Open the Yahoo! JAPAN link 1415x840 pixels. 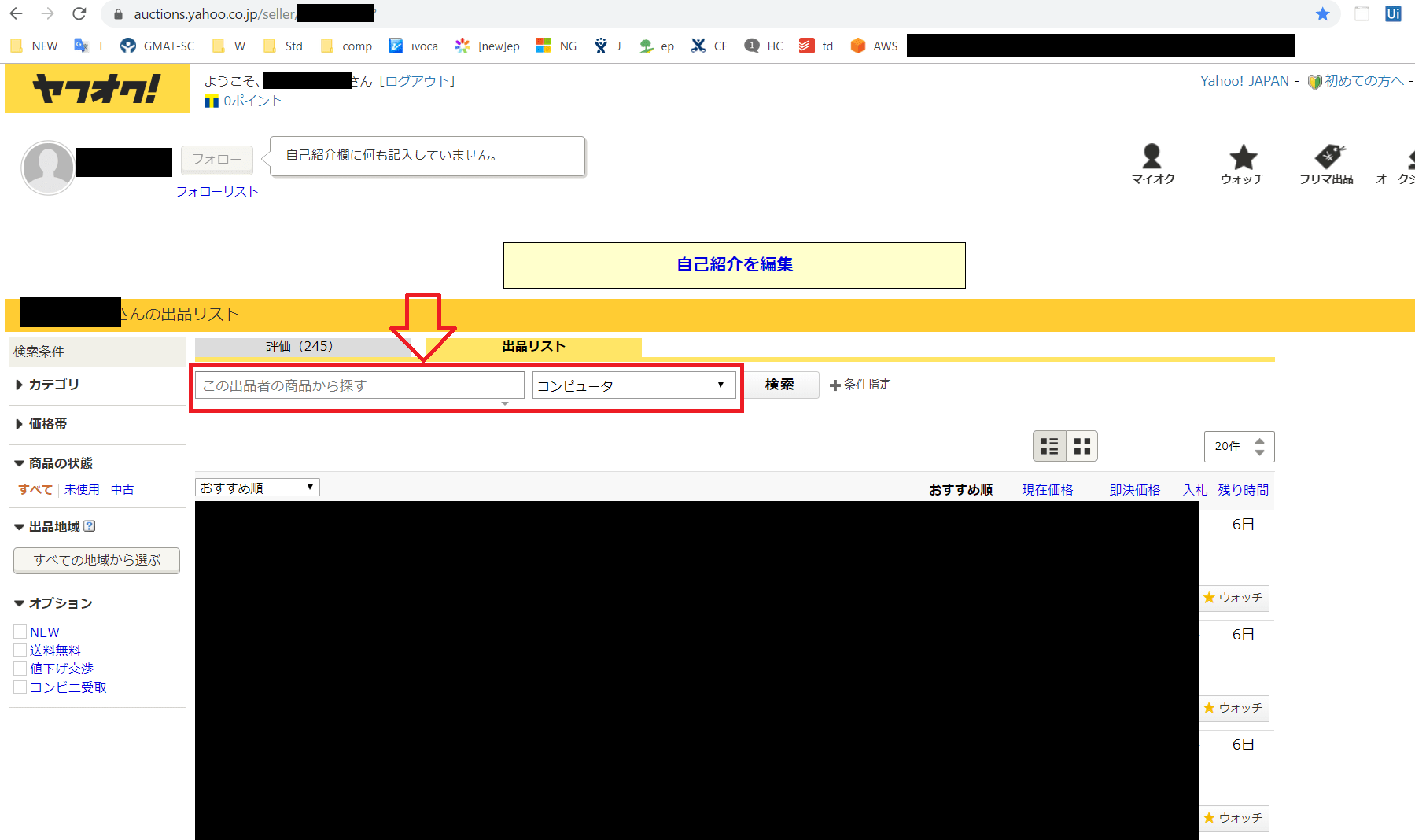coord(1244,80)
